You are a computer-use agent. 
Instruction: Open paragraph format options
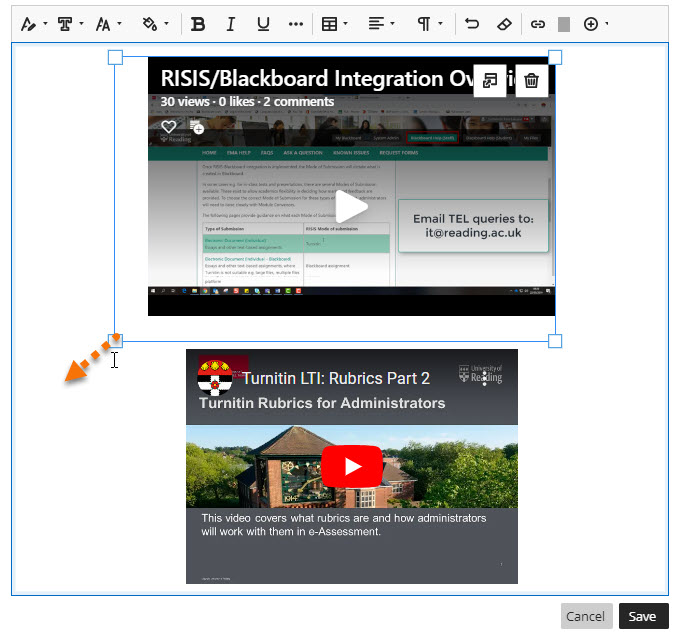424,24
